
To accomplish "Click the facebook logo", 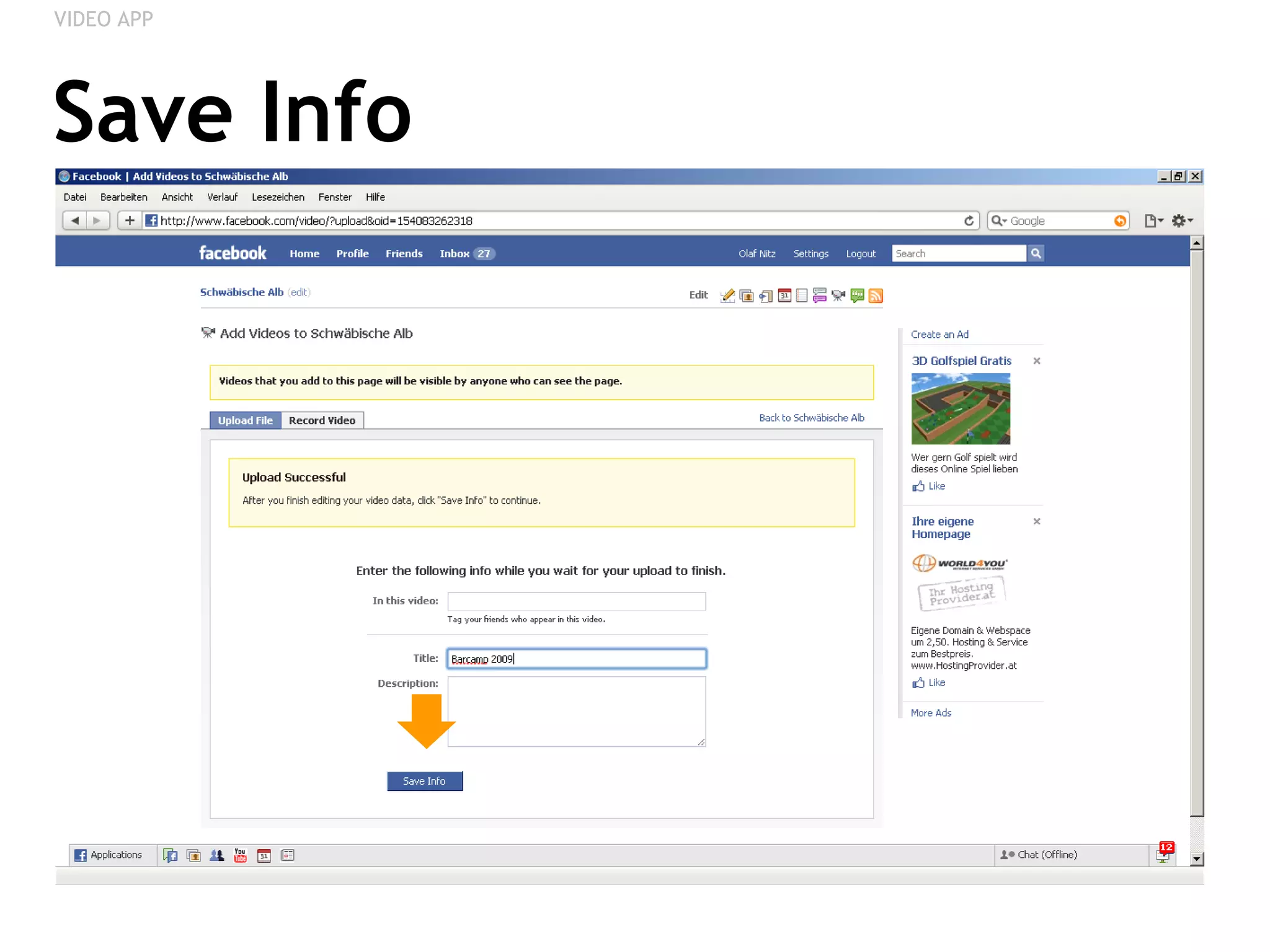I will point(233,253).
